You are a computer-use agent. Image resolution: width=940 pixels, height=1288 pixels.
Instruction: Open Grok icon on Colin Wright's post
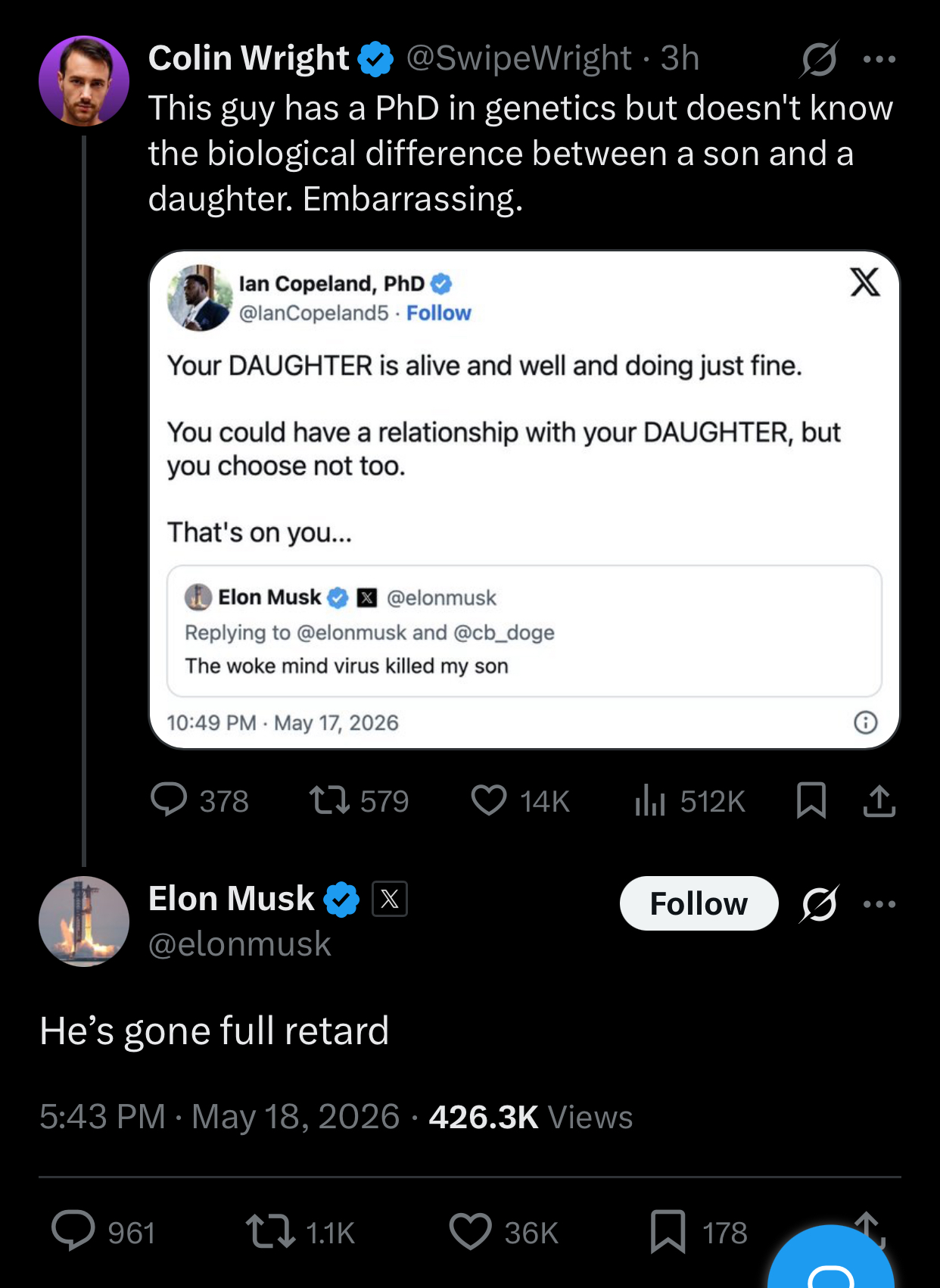coord(819,58)
